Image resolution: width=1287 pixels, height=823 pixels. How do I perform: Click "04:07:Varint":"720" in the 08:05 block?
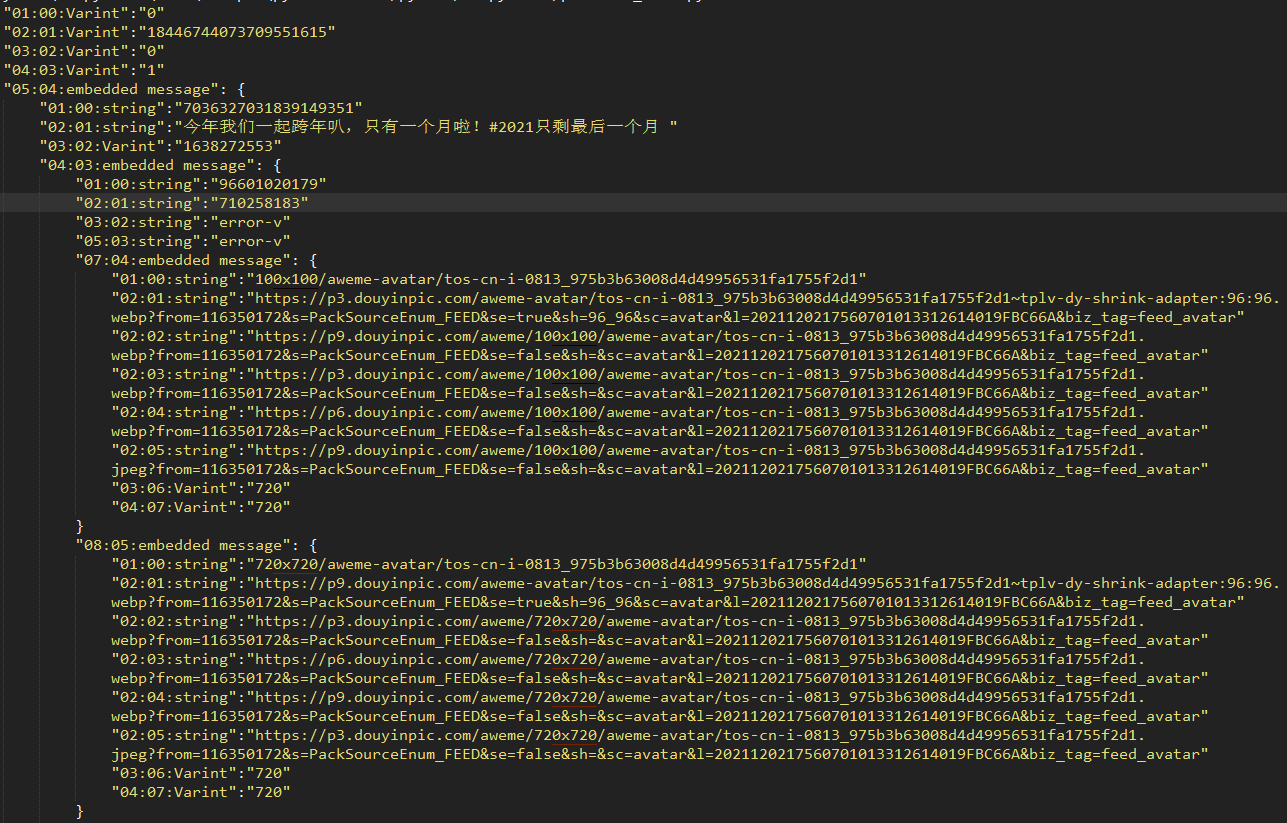pos(201,792)
